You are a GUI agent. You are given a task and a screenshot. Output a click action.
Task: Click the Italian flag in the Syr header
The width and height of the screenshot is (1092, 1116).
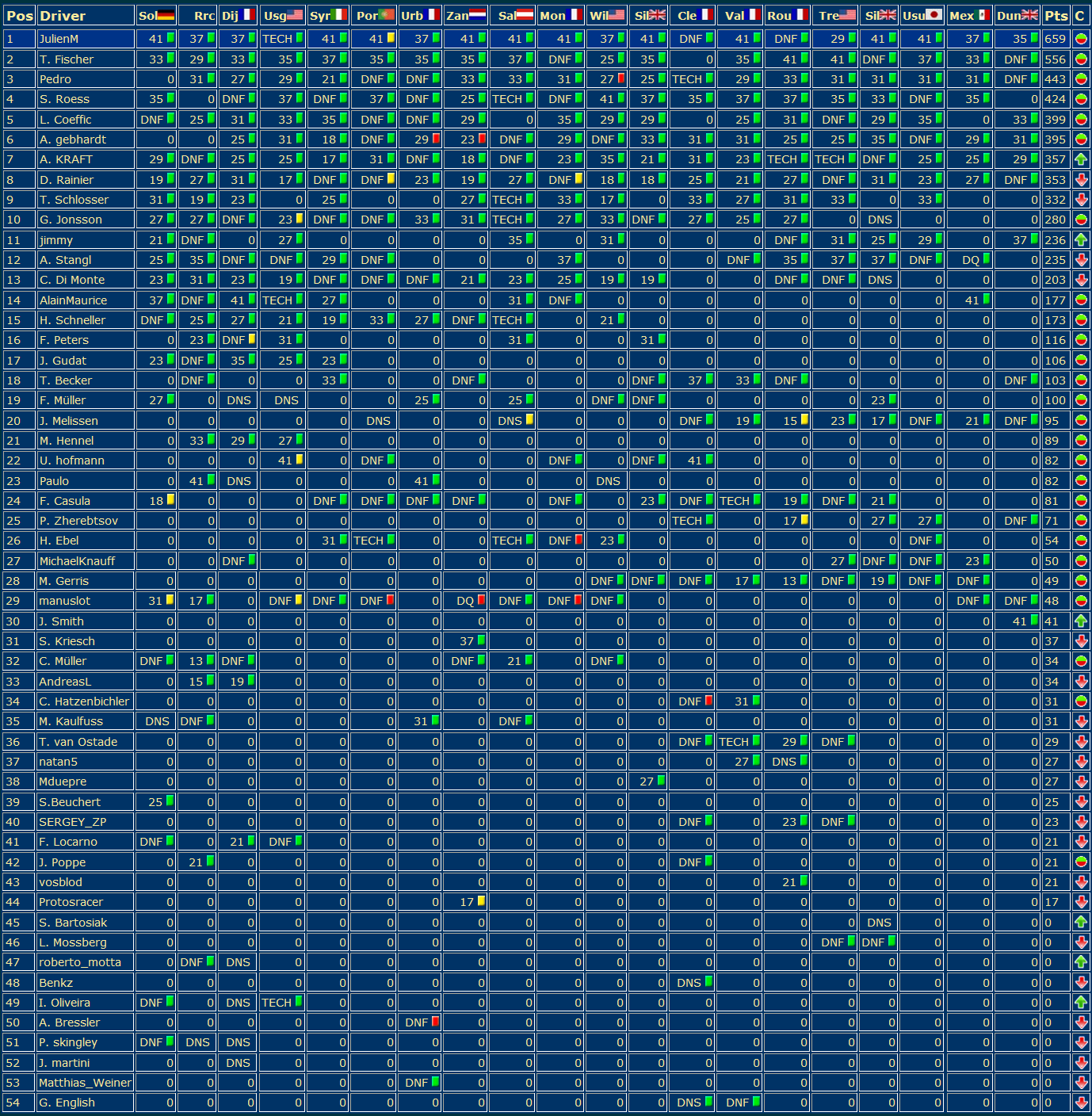(338, 15)
